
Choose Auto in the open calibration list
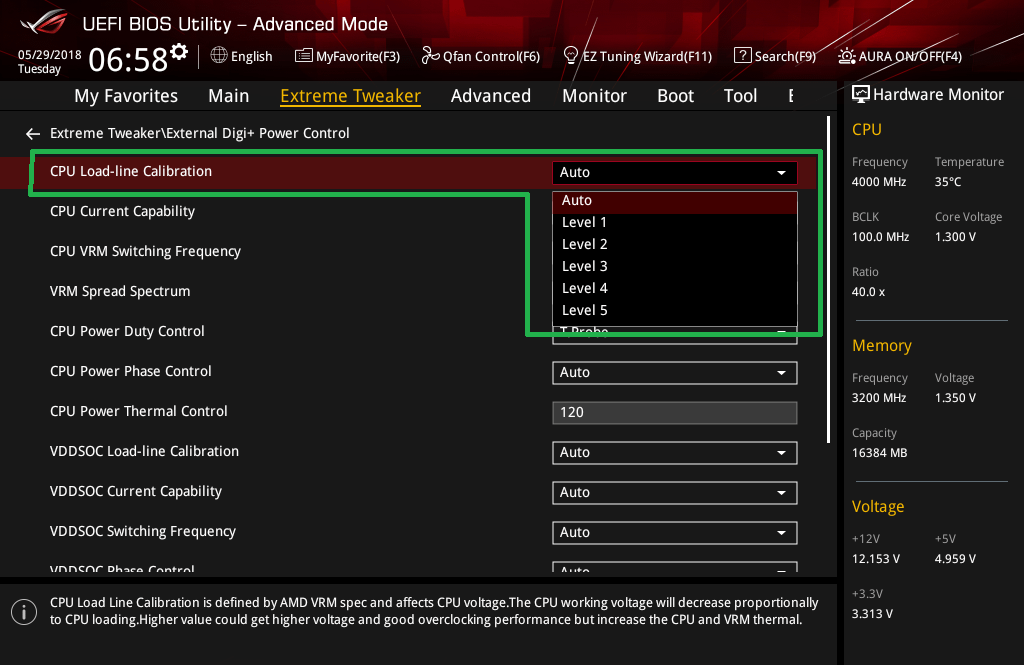675,201
